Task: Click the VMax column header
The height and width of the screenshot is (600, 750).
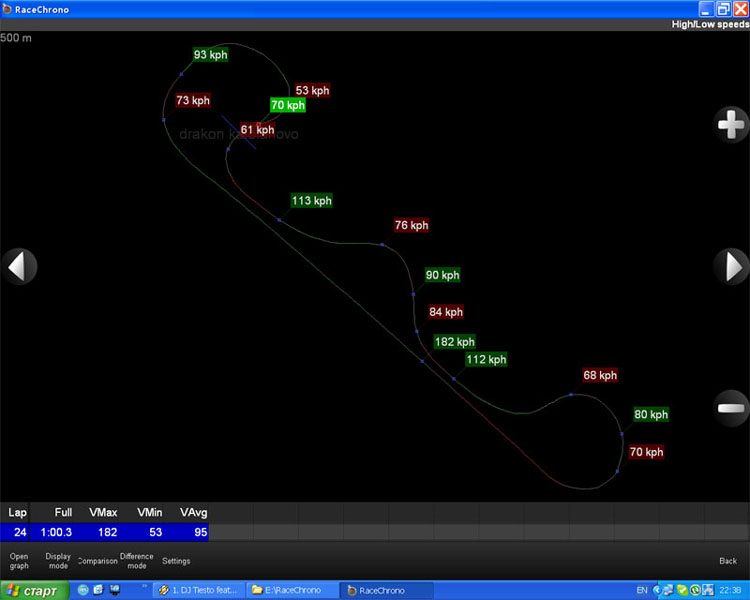Action: [x=103, y=512]
